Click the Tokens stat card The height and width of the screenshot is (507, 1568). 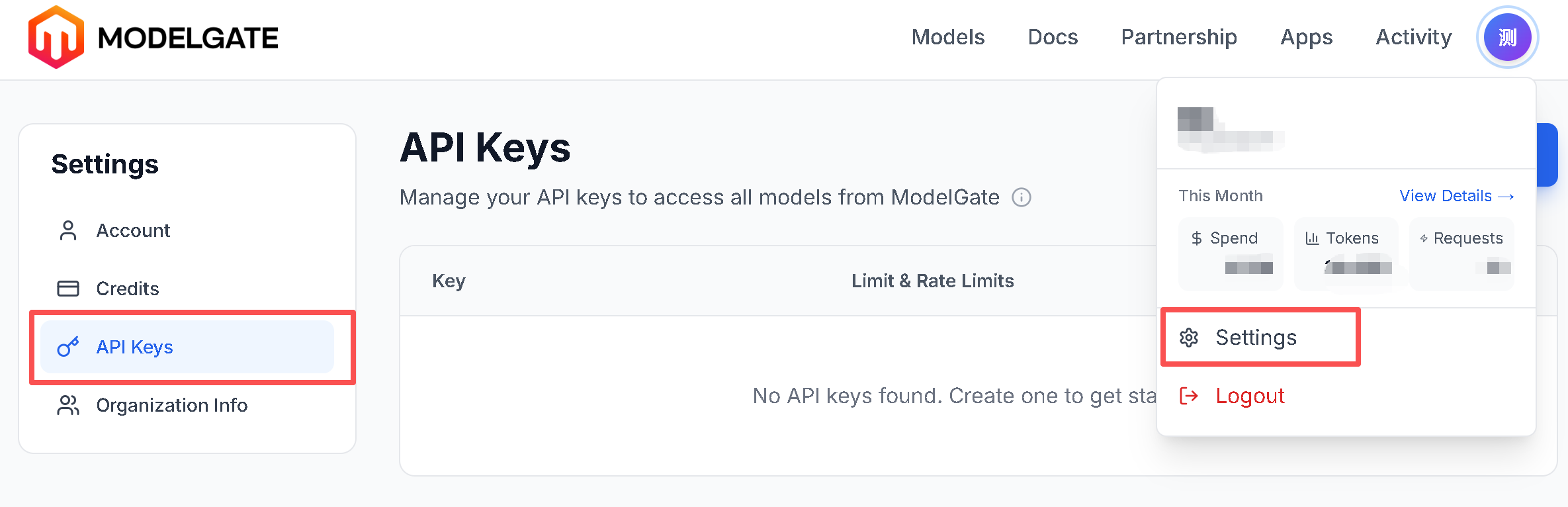click(1346, 253)
